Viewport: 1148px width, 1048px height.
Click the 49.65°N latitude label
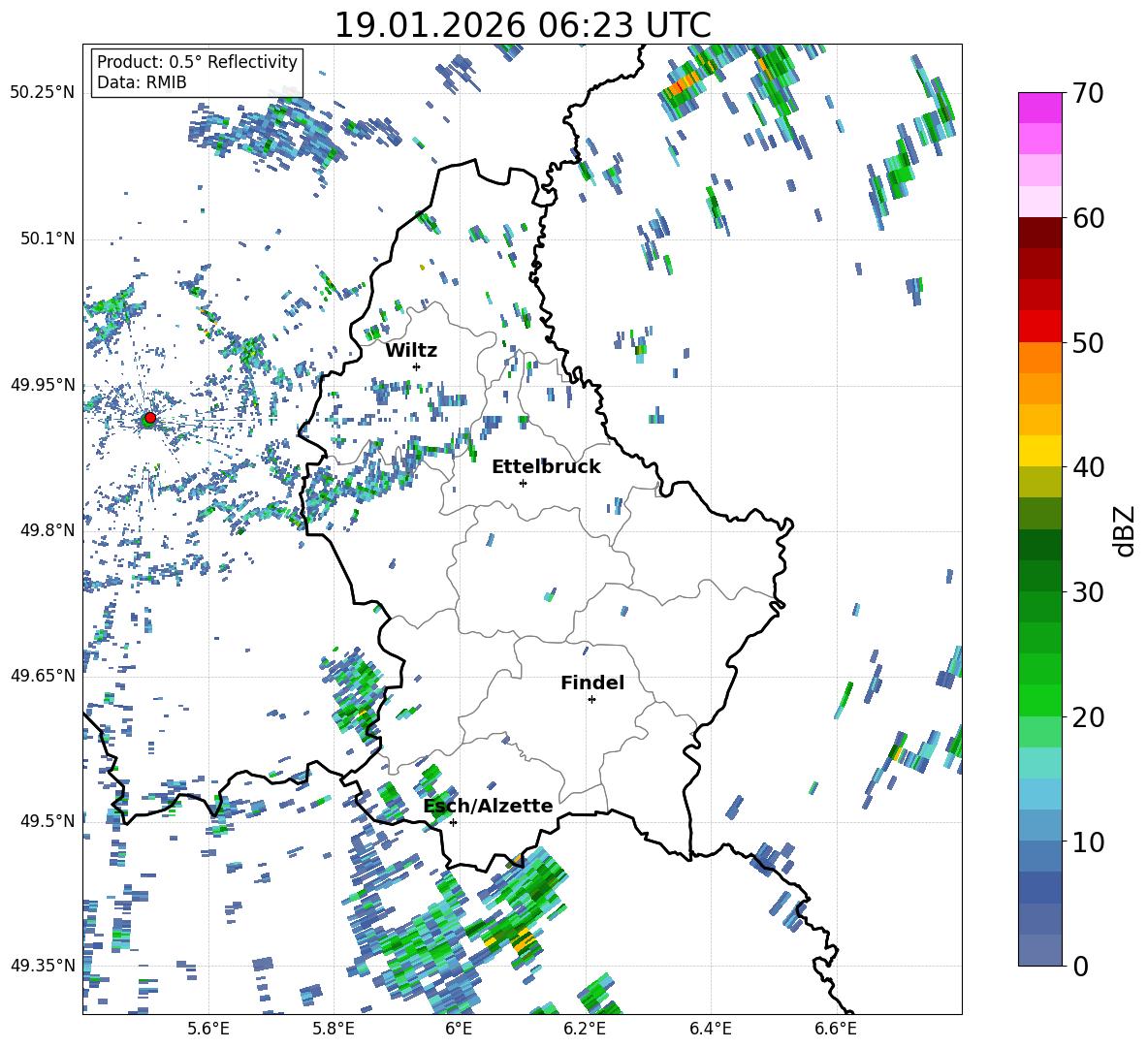(43, 675)
